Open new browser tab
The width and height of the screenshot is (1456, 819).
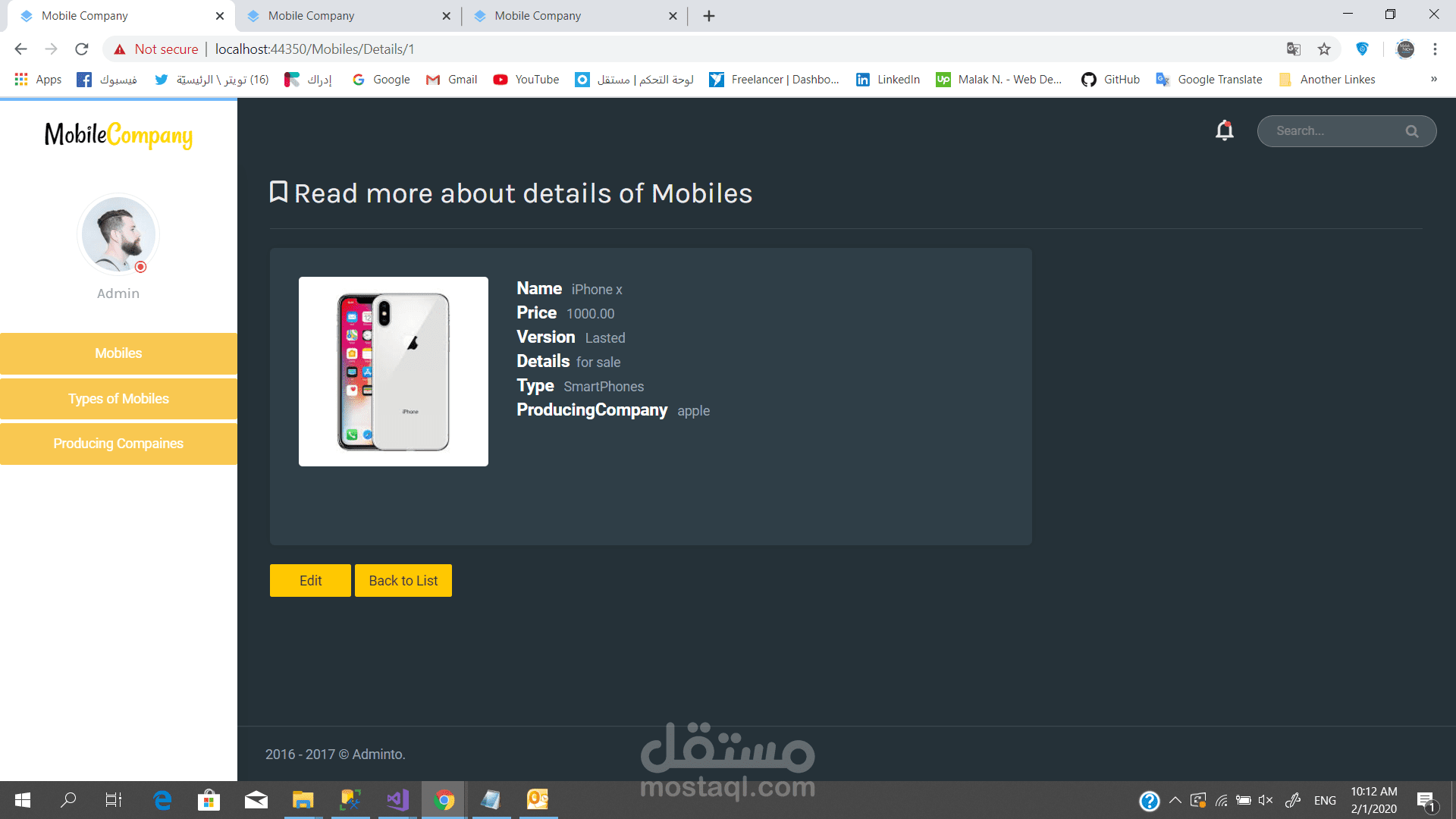709,16
